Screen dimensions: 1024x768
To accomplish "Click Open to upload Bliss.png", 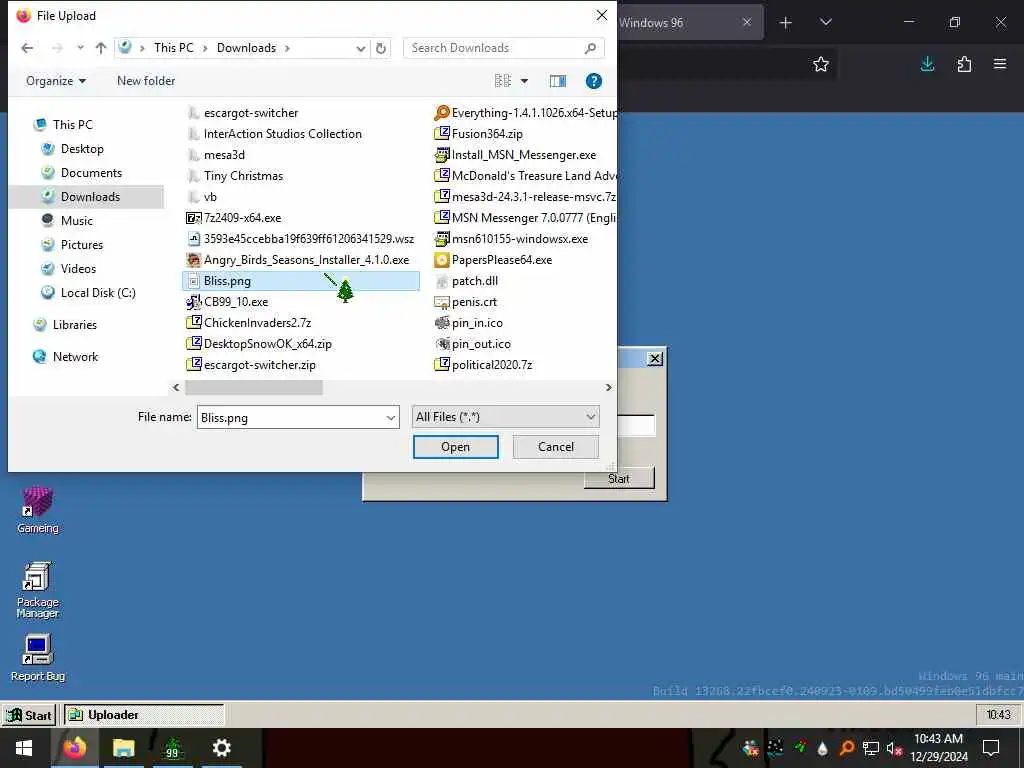I will point(455,447).
